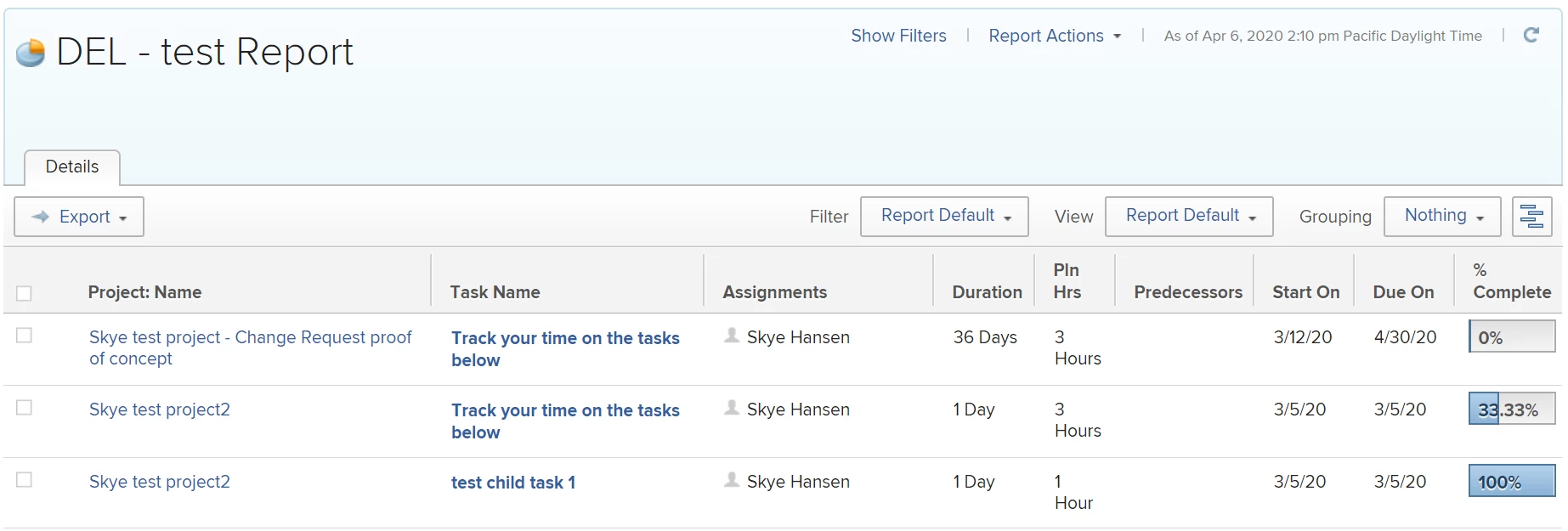
Task: Open the Filter Report Default dropdown
Action: [944, 217]
